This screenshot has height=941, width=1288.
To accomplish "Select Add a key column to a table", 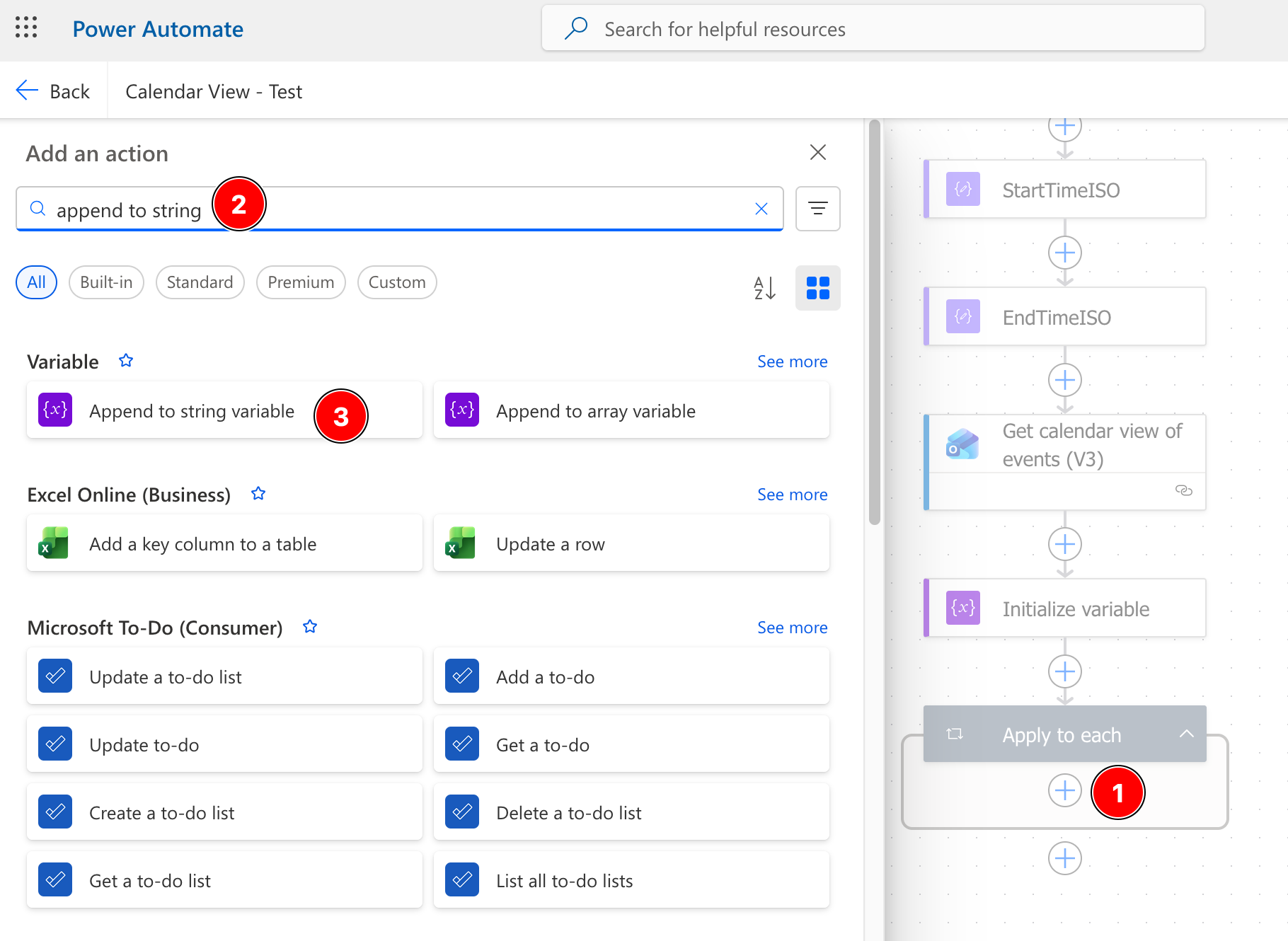I will [x=224, y=543].
